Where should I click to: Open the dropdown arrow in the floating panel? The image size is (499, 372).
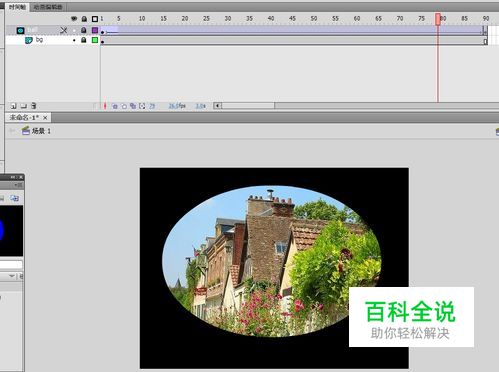click(12, 276)
